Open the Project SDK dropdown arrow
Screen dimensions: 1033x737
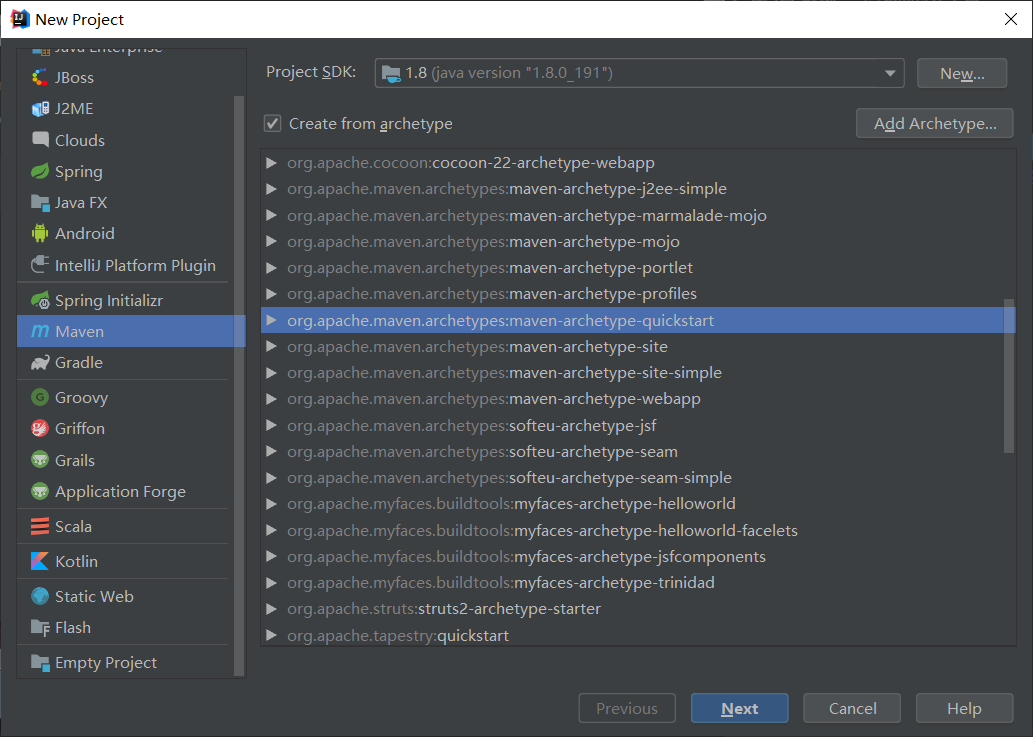point(890,73)
